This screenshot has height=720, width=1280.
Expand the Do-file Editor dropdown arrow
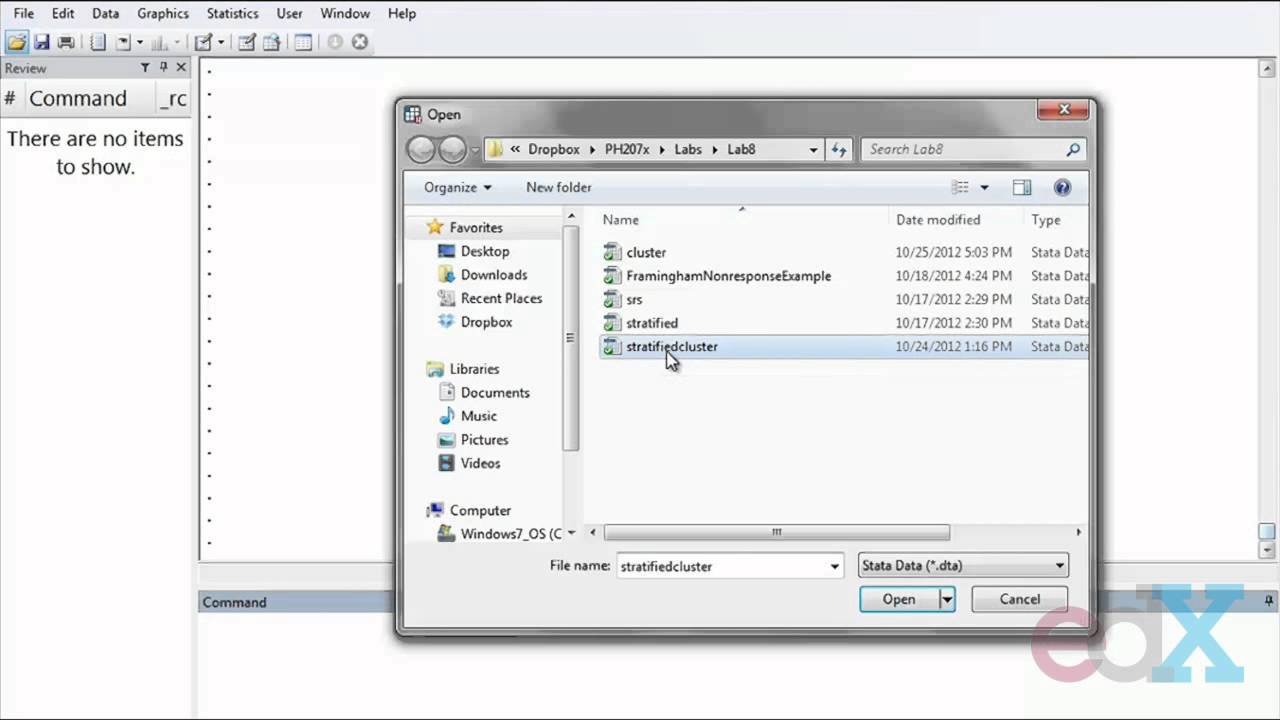pyautogui.click(x=221, y=42)
